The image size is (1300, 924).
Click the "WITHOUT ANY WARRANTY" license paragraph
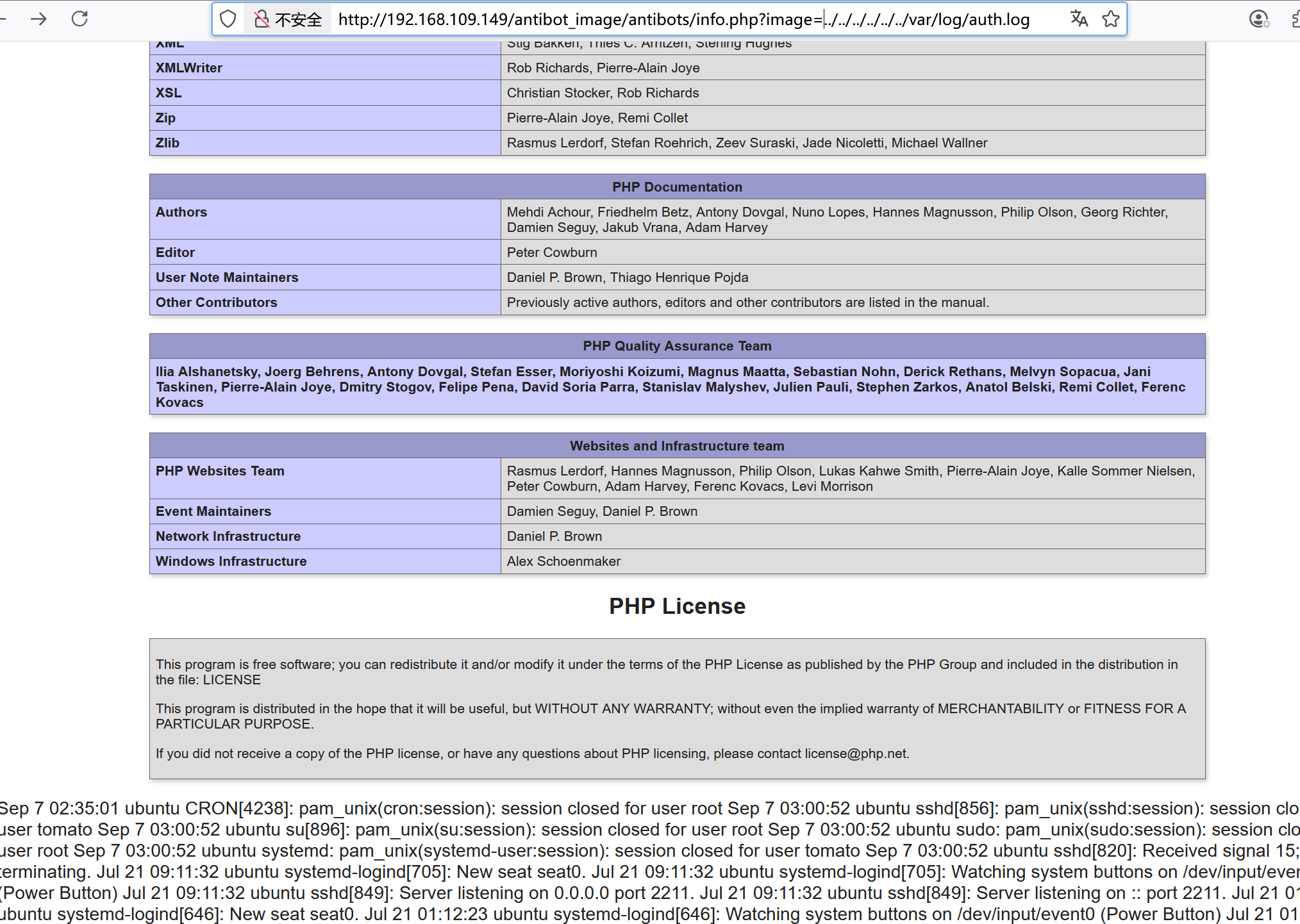point(671,716)
